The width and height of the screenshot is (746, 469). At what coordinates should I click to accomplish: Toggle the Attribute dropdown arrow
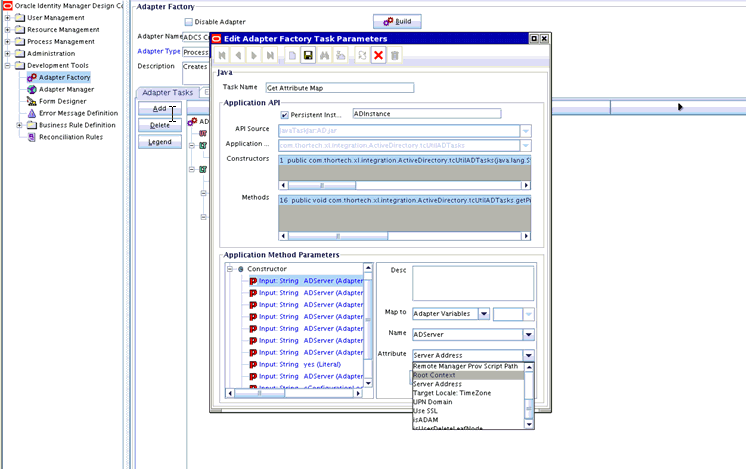(x=529, y=355)
